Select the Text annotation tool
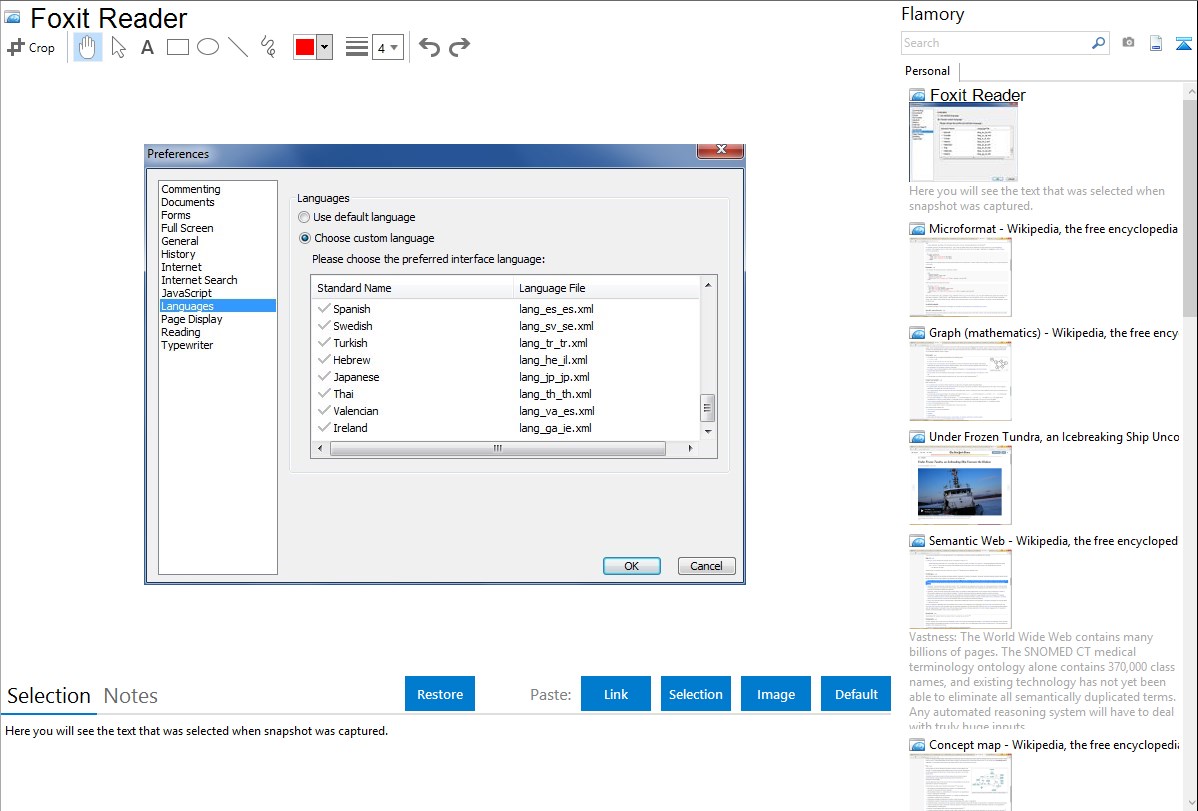1198x811 pixels. coord(147,47)
